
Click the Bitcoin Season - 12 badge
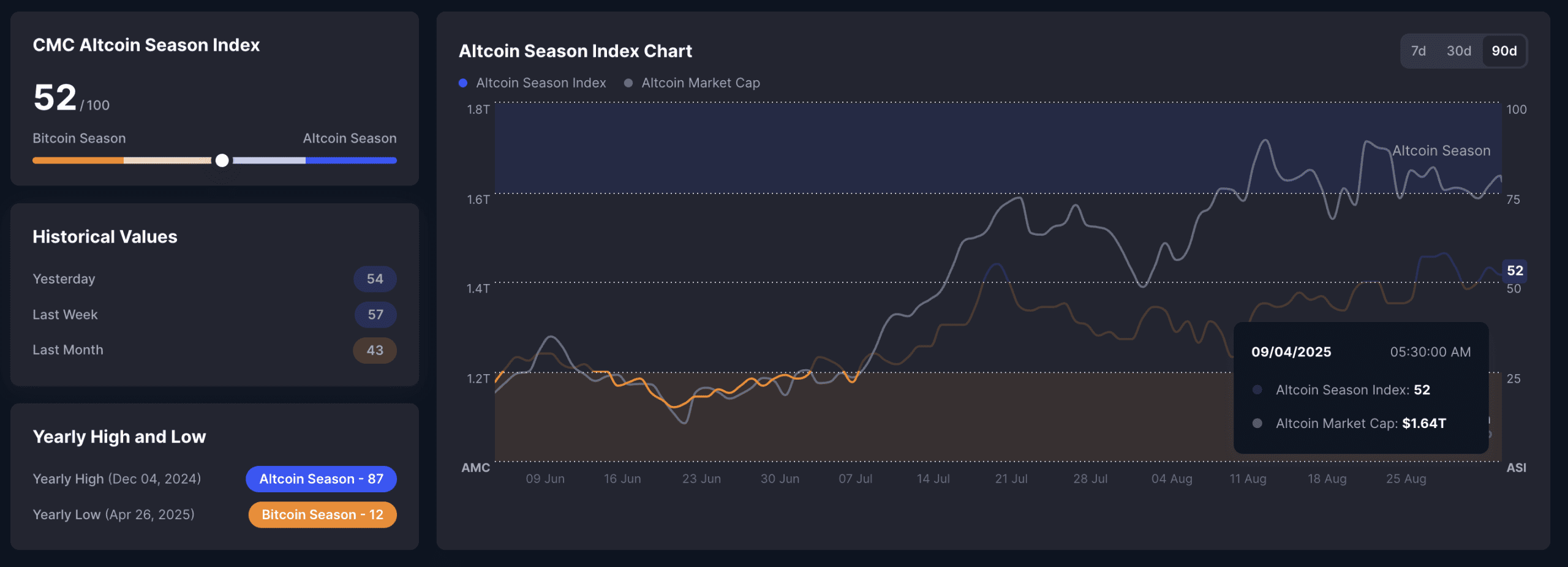322,514
